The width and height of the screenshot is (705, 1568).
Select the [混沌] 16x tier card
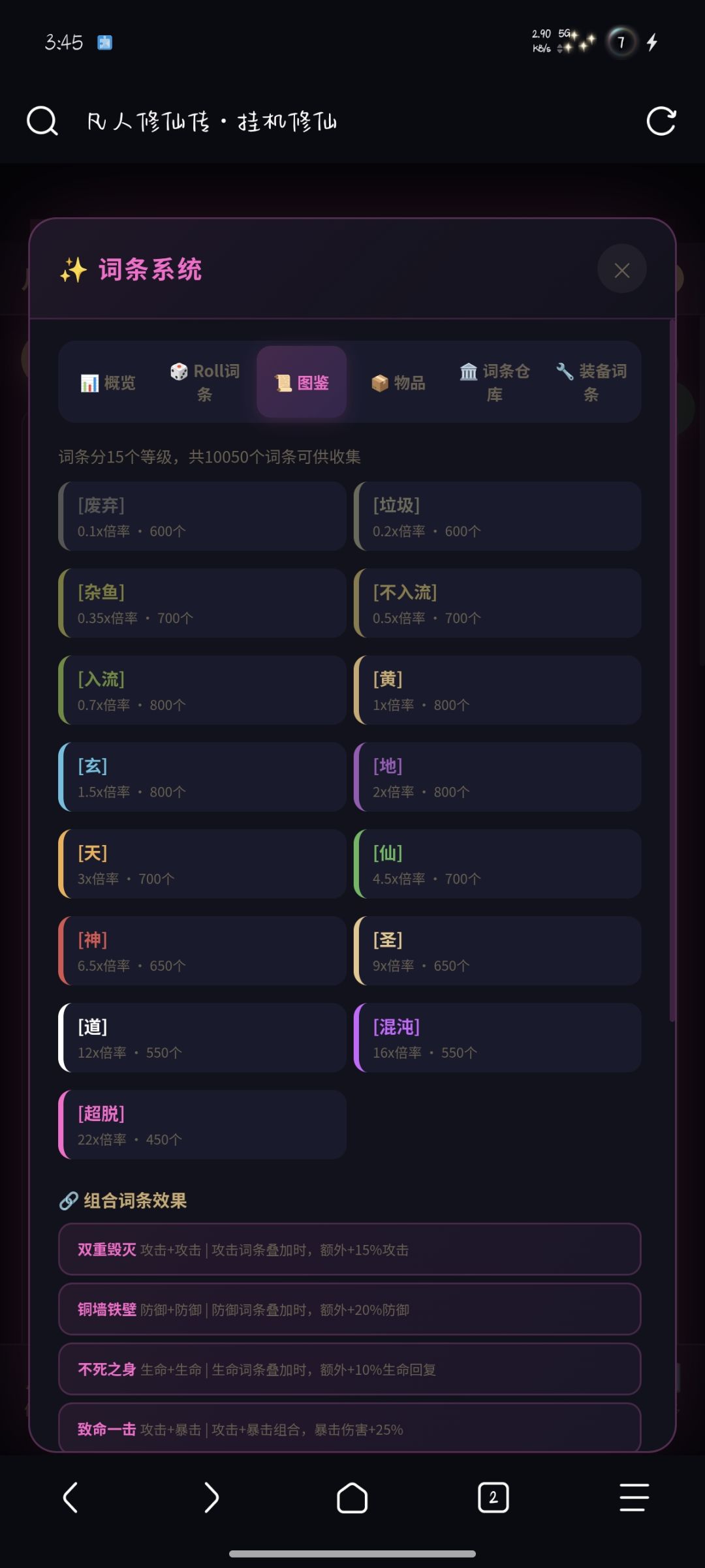(497, 1038)
